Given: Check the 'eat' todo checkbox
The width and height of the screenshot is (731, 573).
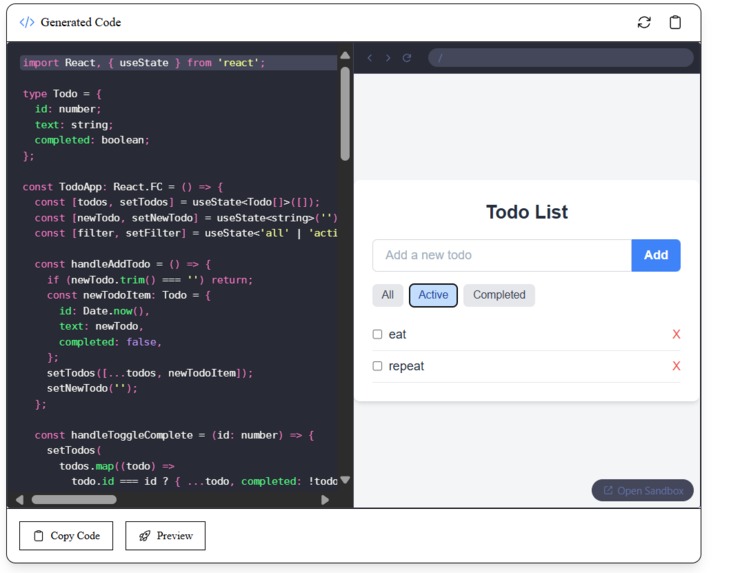Looking at the screenshot, I should point(377,334).
